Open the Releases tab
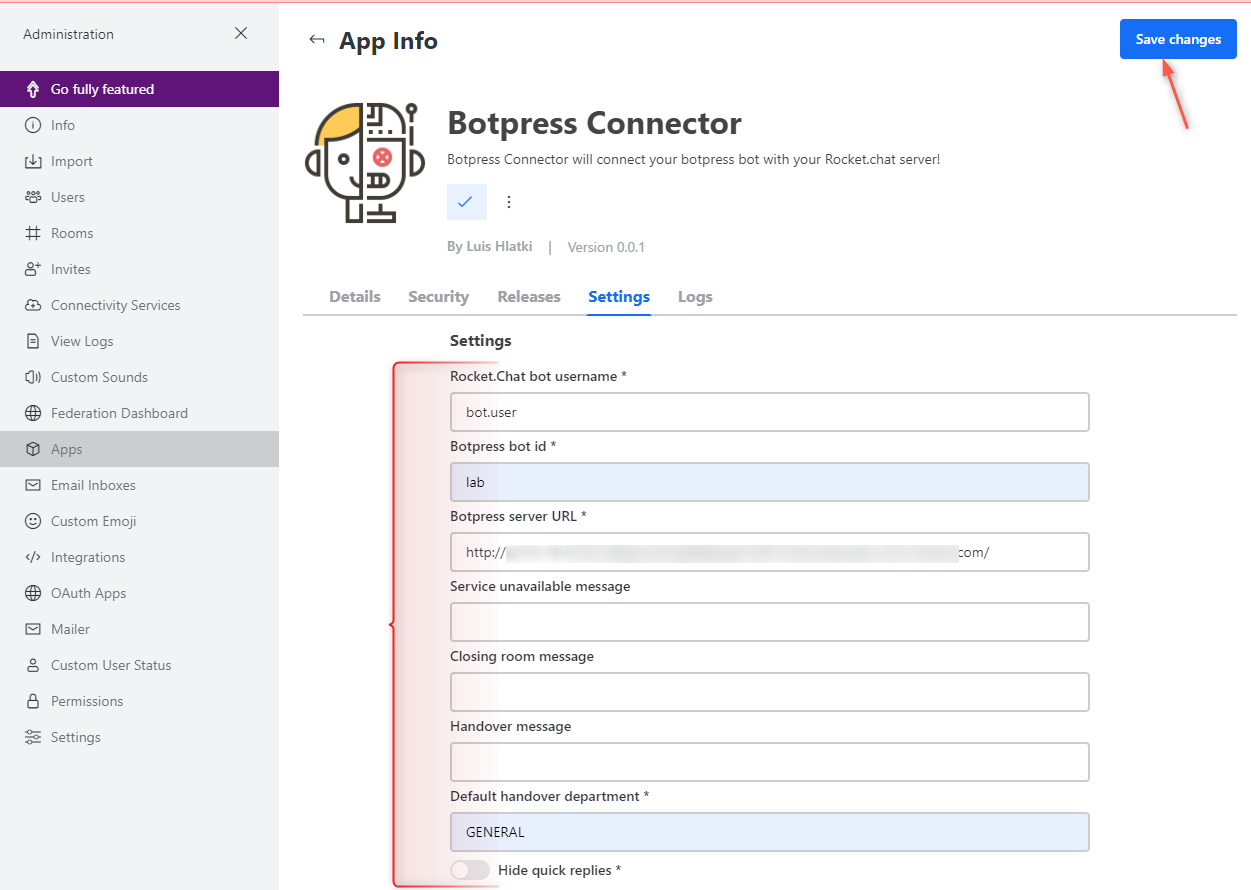 (529, 297)
